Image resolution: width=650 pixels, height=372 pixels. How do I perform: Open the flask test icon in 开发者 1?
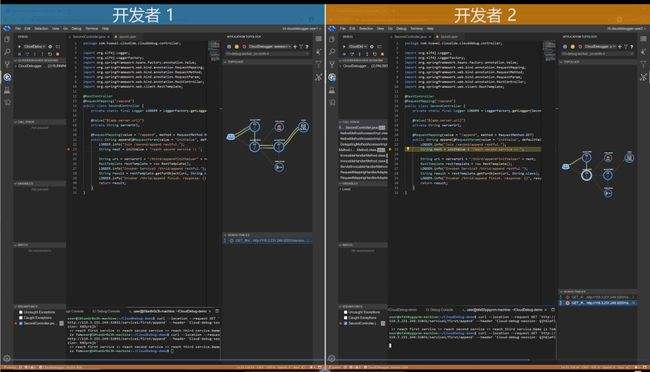point(7,90)
